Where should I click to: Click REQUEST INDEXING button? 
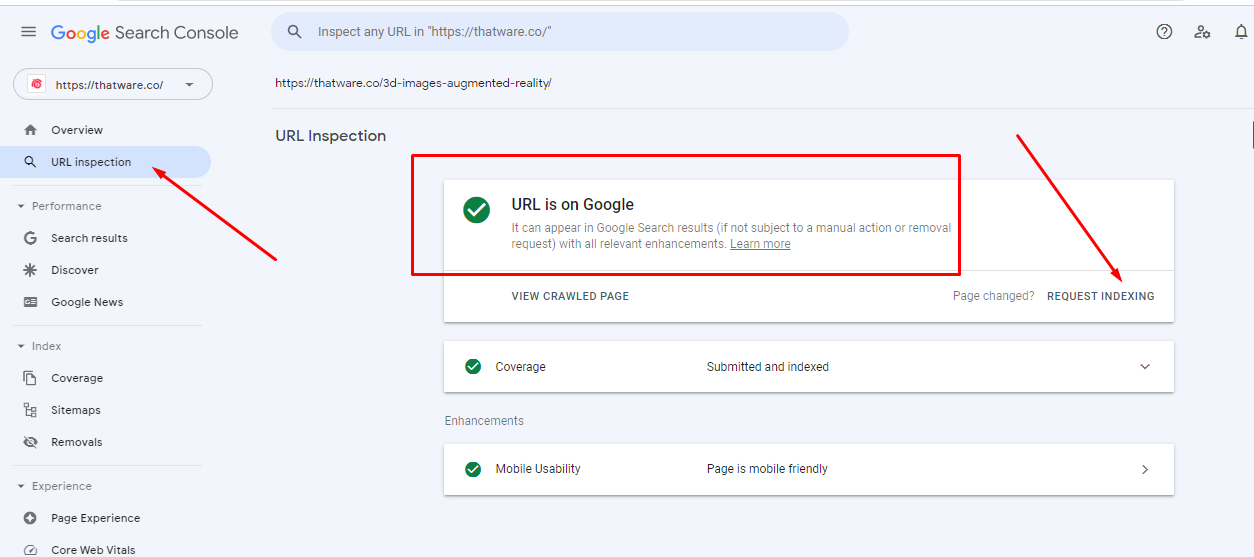(1100, 296)
